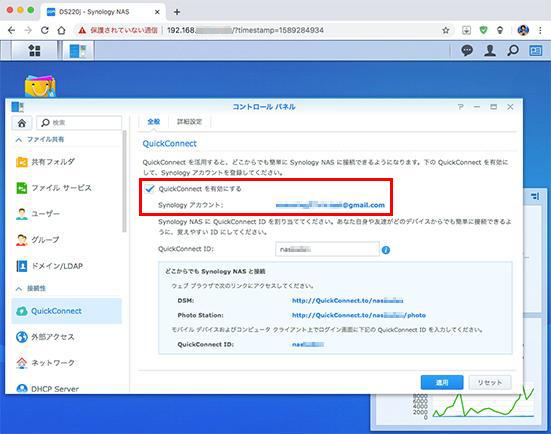Click the Synology account gmail link
Viewport: 551px width, 434px height.
point(330,205)
